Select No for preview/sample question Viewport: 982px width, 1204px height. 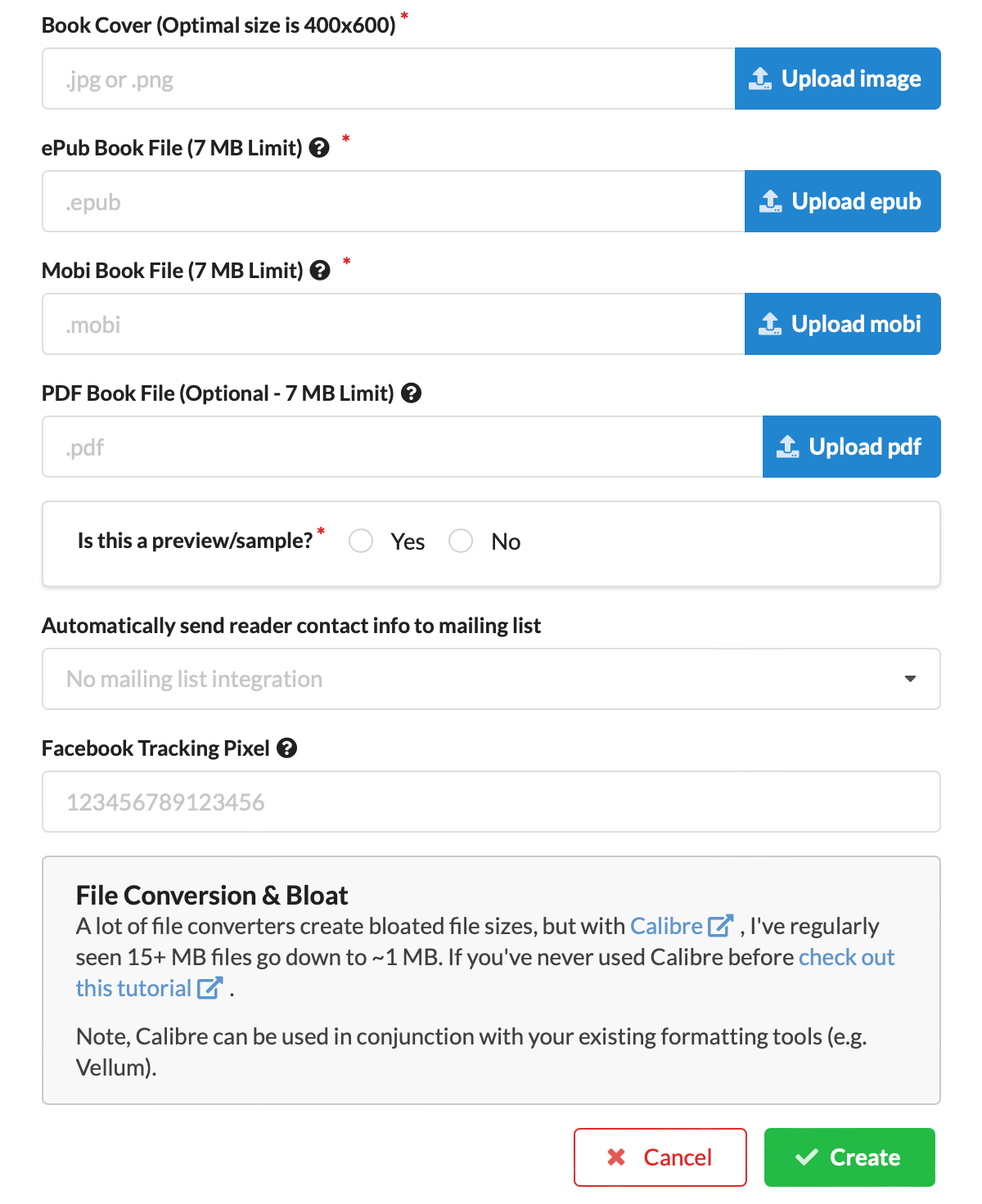tap(461, 541)
